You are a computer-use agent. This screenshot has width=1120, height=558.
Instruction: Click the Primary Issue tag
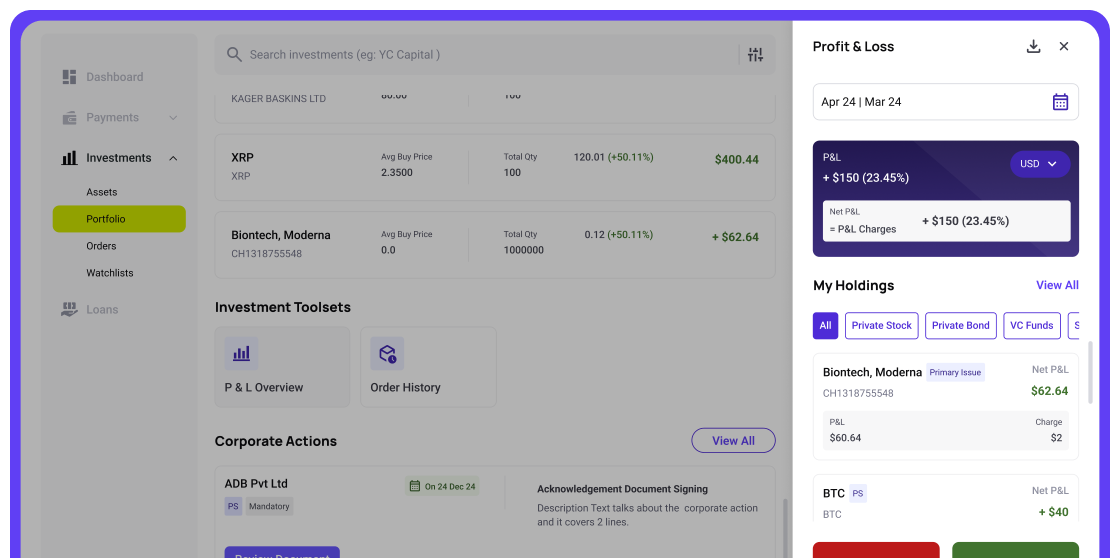click(955, 372)
